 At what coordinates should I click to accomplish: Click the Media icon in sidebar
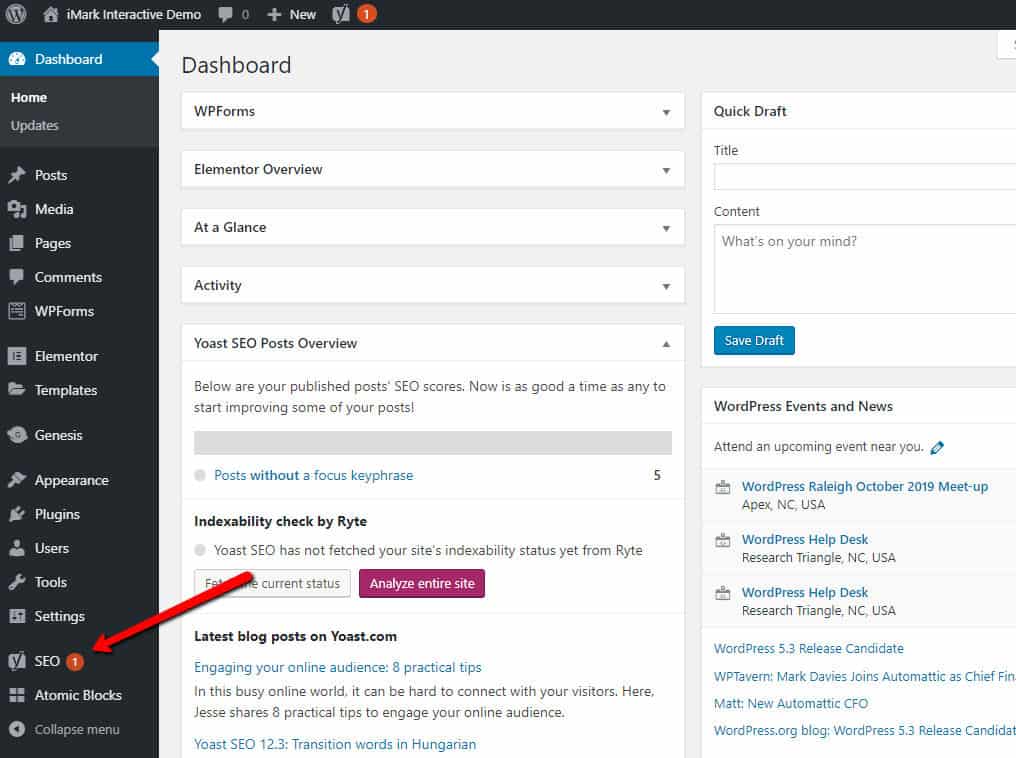(x=17, y=209)
